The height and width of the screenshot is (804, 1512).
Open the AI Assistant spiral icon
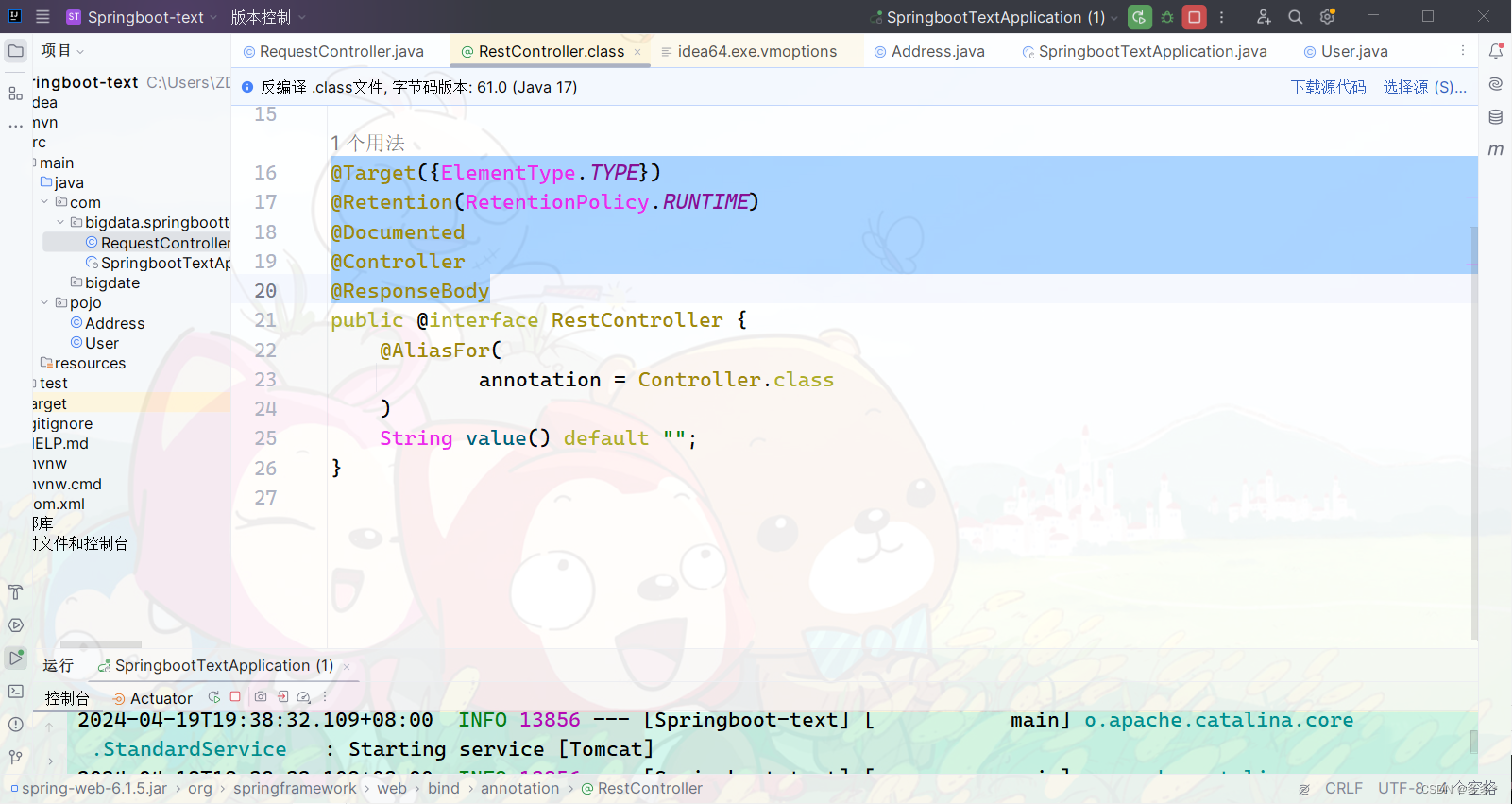[1496, 84]
